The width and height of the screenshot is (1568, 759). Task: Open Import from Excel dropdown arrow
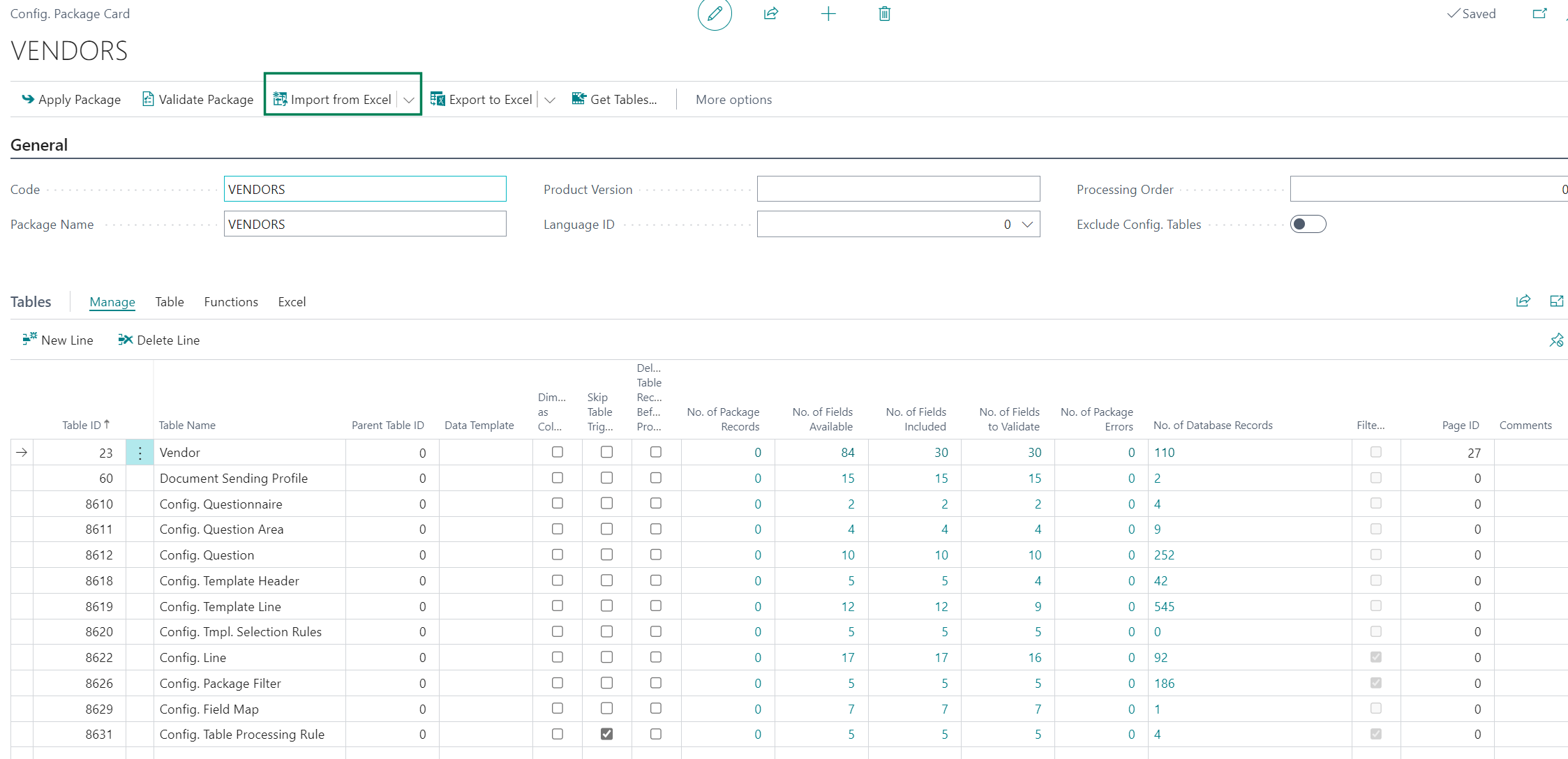[x=409, y=100]
